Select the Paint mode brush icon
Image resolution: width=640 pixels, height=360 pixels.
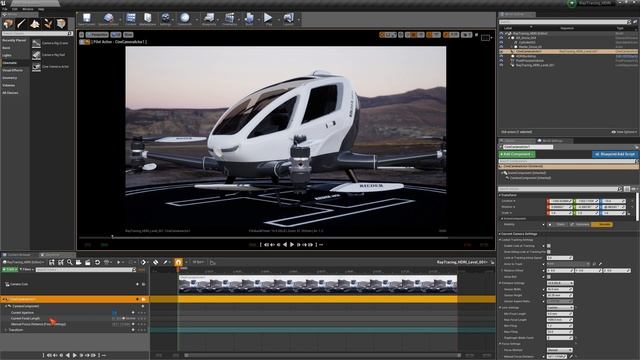click(x=22, y=24)
